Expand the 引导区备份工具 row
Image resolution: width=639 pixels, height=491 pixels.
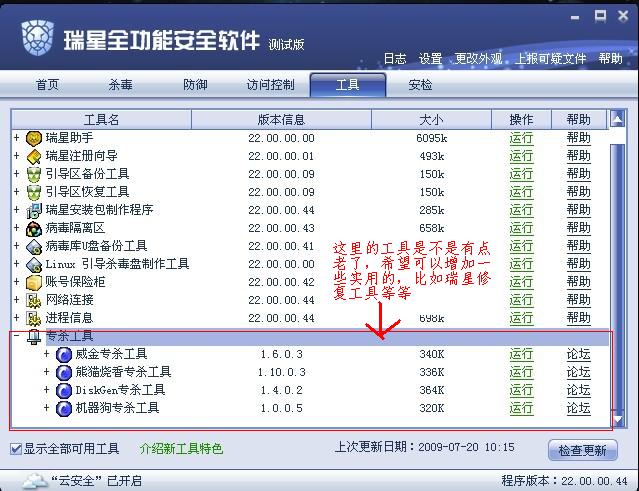pos(16,173)
